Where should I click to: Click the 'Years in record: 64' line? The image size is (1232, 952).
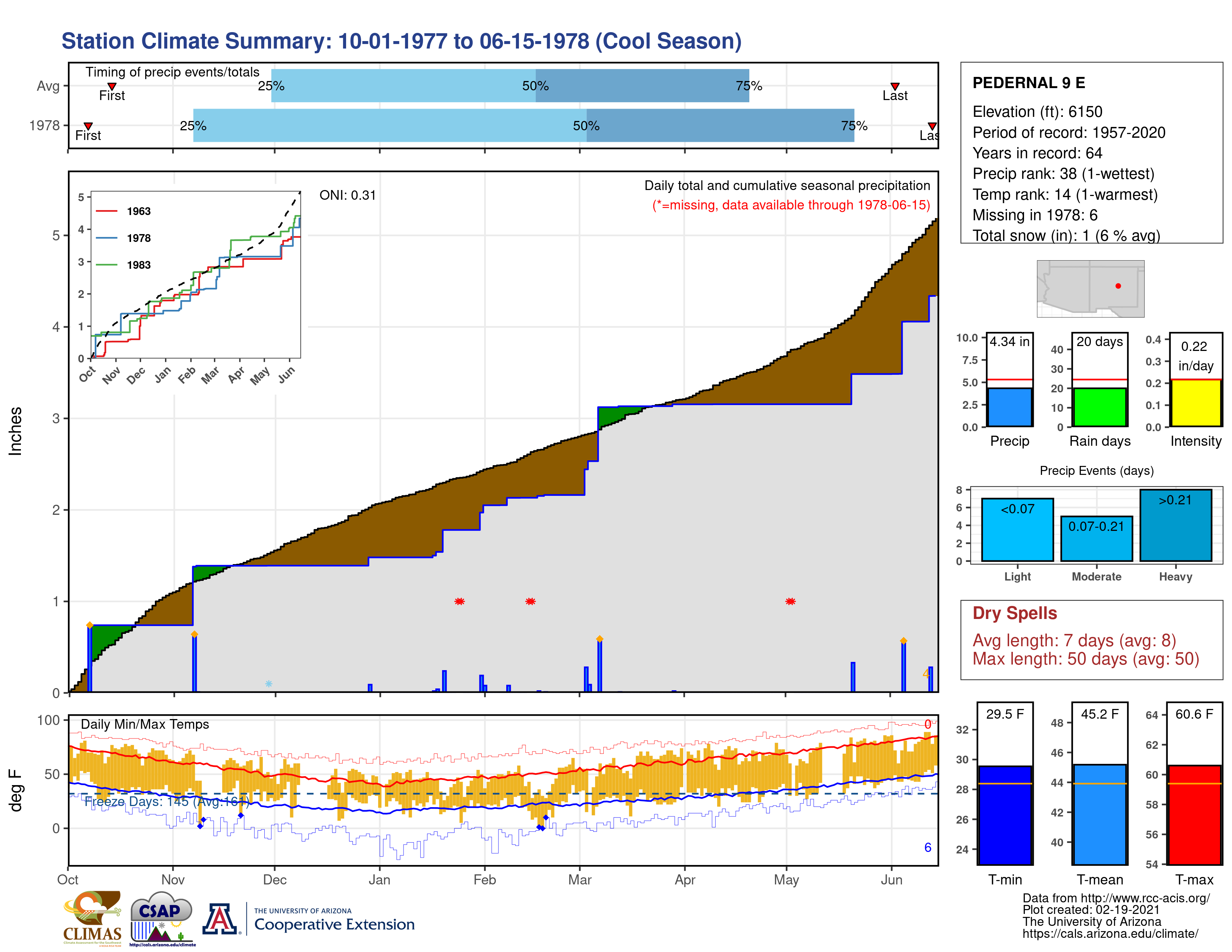pos(1037,153)
